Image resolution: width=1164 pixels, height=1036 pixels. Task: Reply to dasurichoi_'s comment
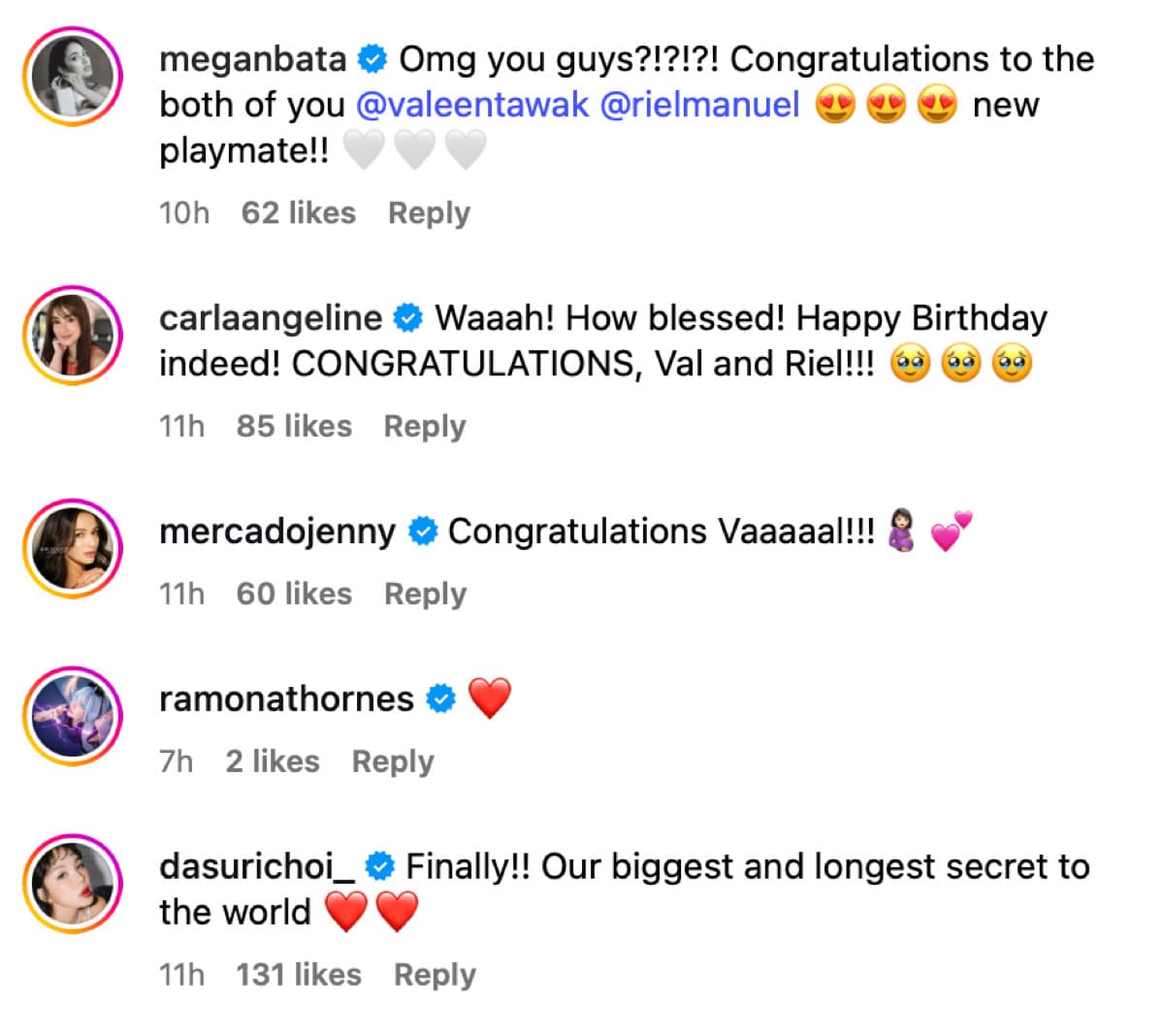point(435,976)
